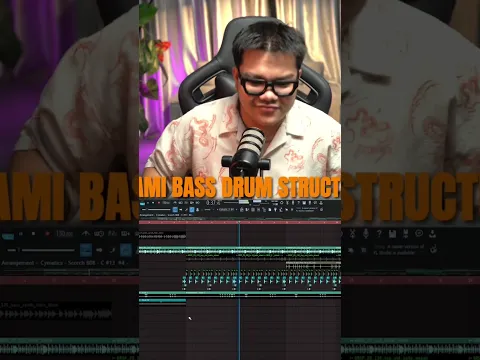Click the question mark help icon in the sharp center toolbar
Screen dimensions: 480x360
298,203
